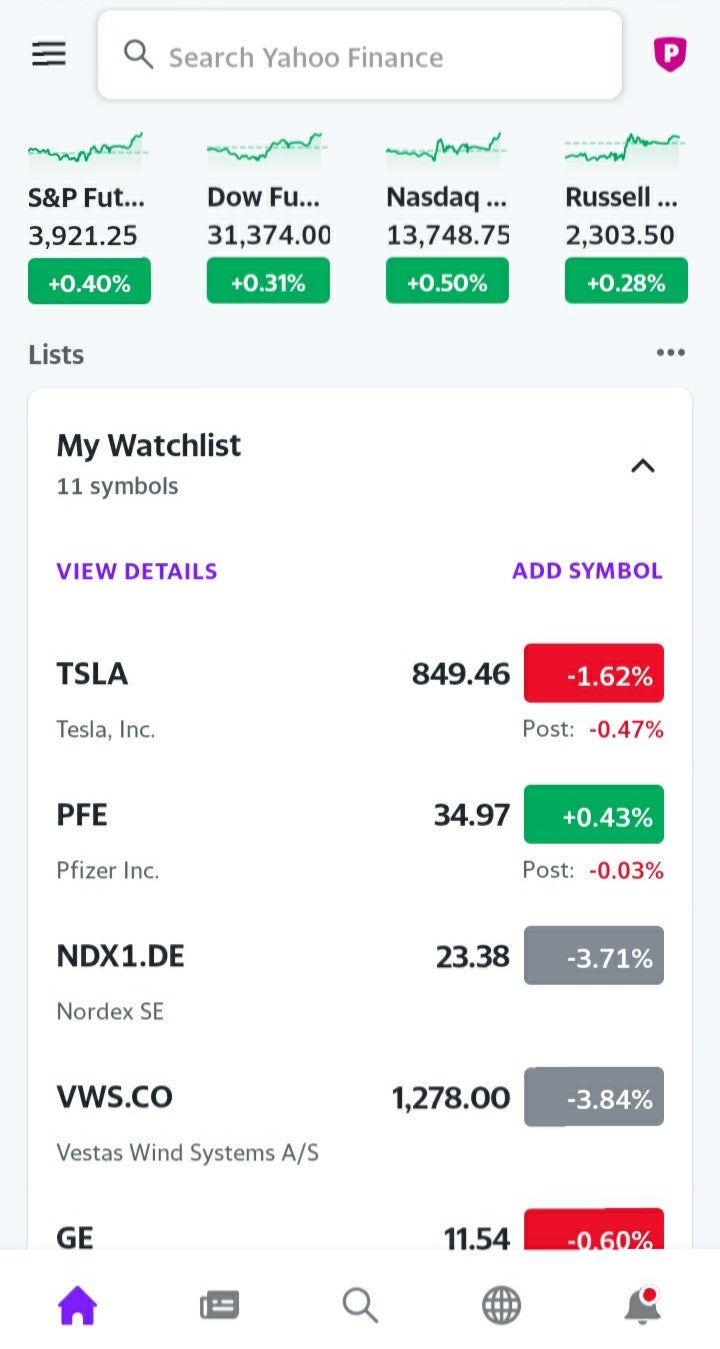The width and height of the screenshot is (720, 1349).
Task: Toggle PFE percent change badge +0.43%
Action: (x=593, y=815)
